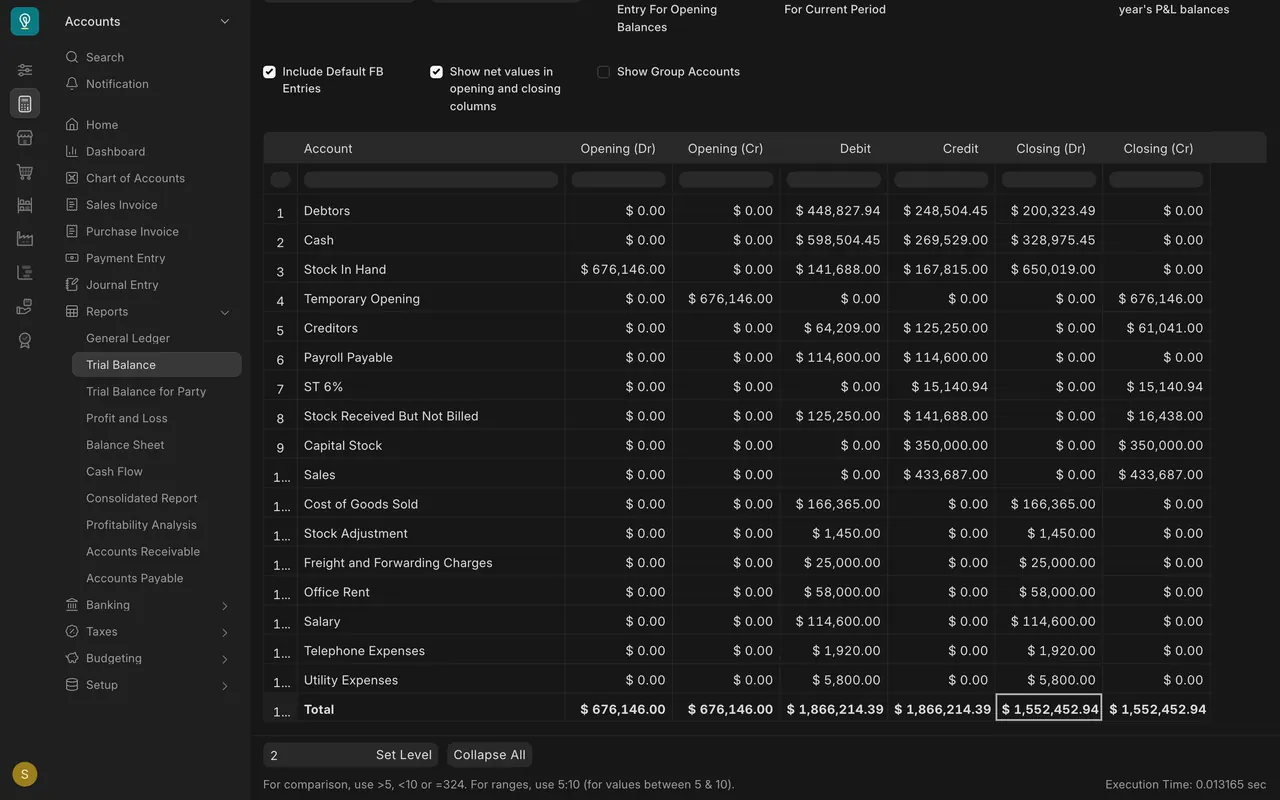The height and width of the screenshot is (800, 1280).
Task: Select the Capital Stock account name
Action: pos(343,445)
